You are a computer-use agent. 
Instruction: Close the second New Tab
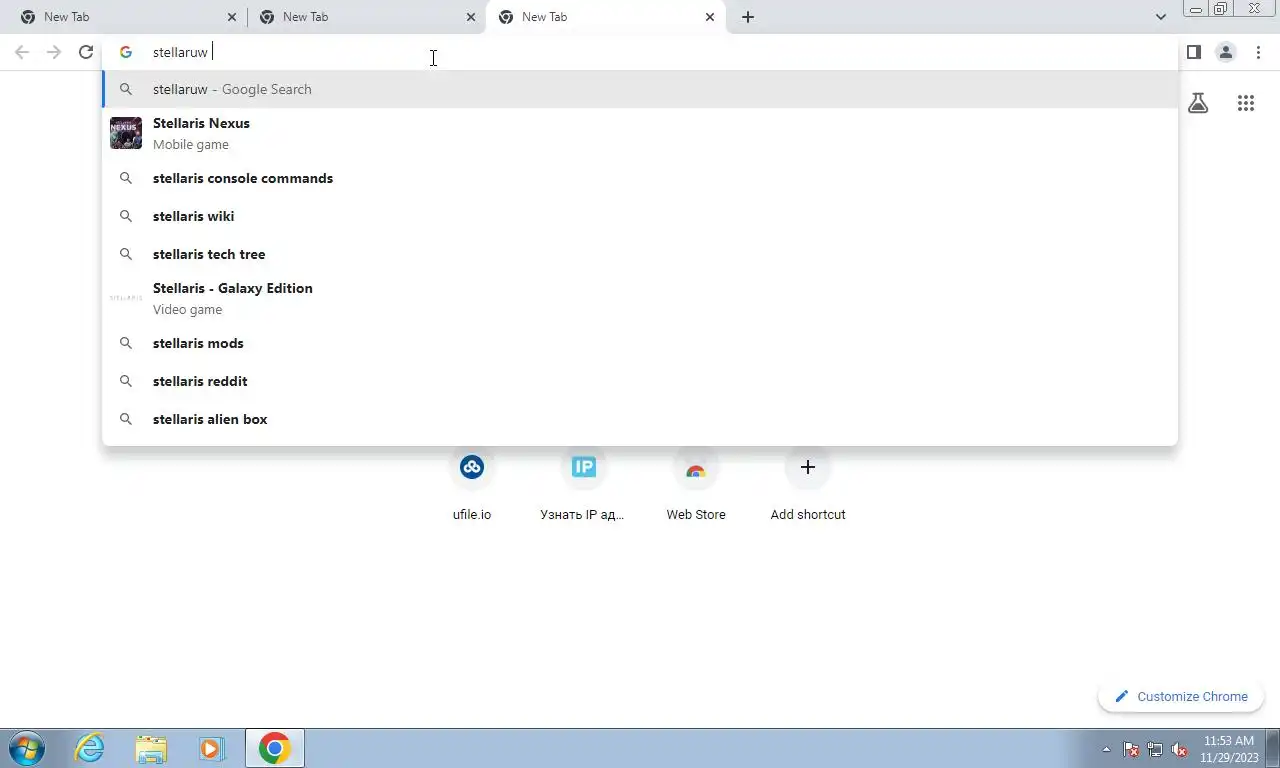coord(471,17)
